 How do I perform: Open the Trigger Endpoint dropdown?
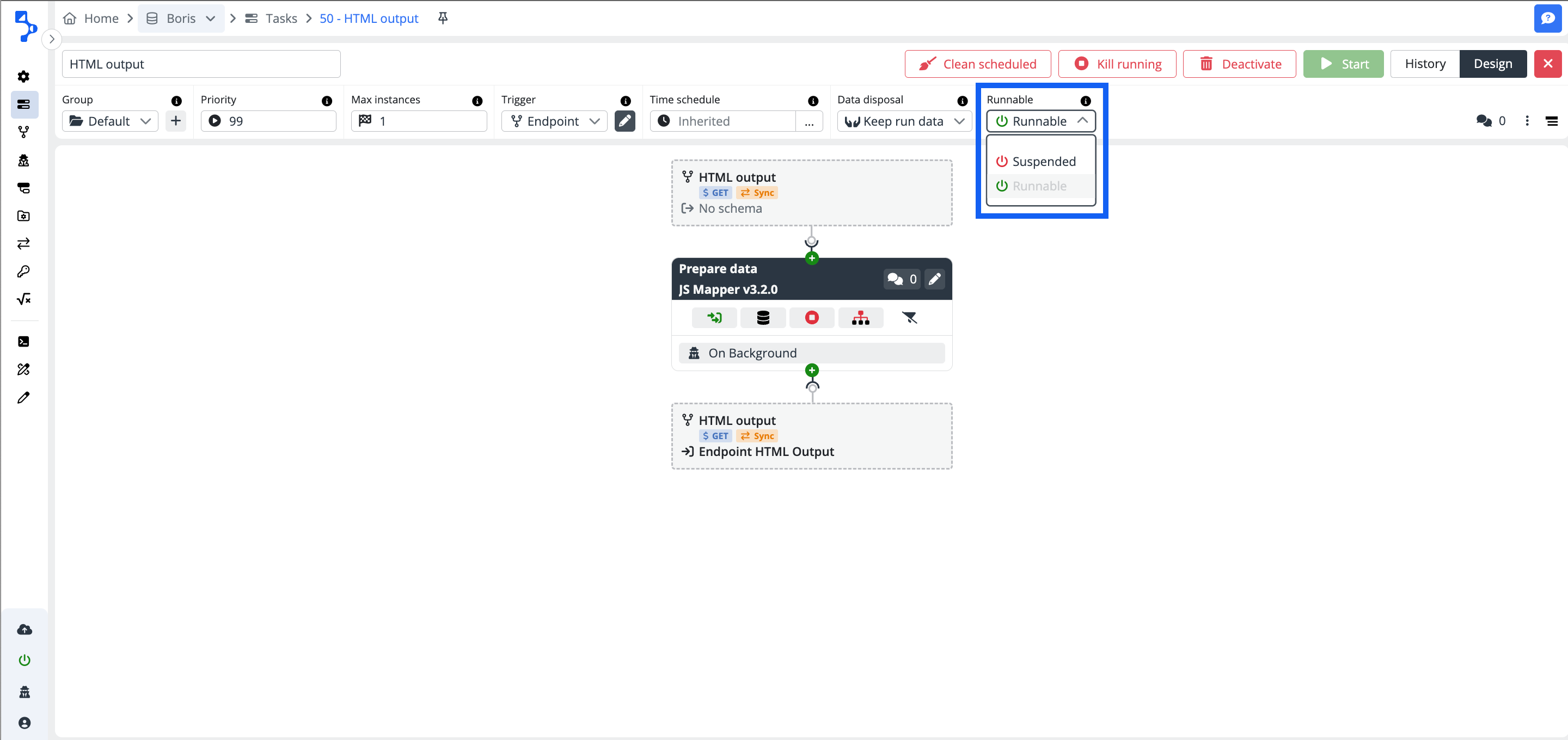pos(554,121)
